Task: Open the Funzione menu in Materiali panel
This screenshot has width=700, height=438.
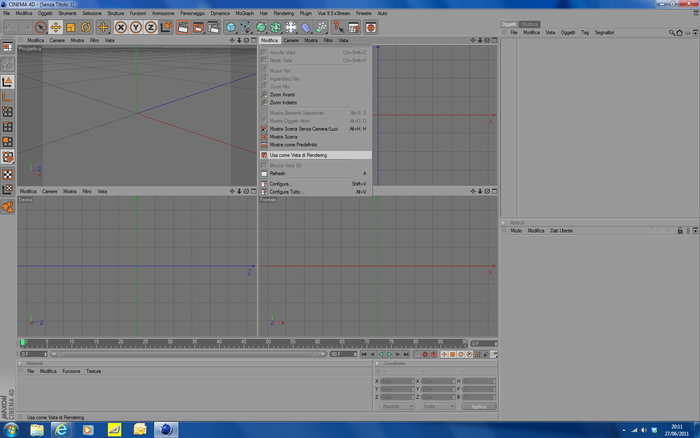Action: (71, 371)
